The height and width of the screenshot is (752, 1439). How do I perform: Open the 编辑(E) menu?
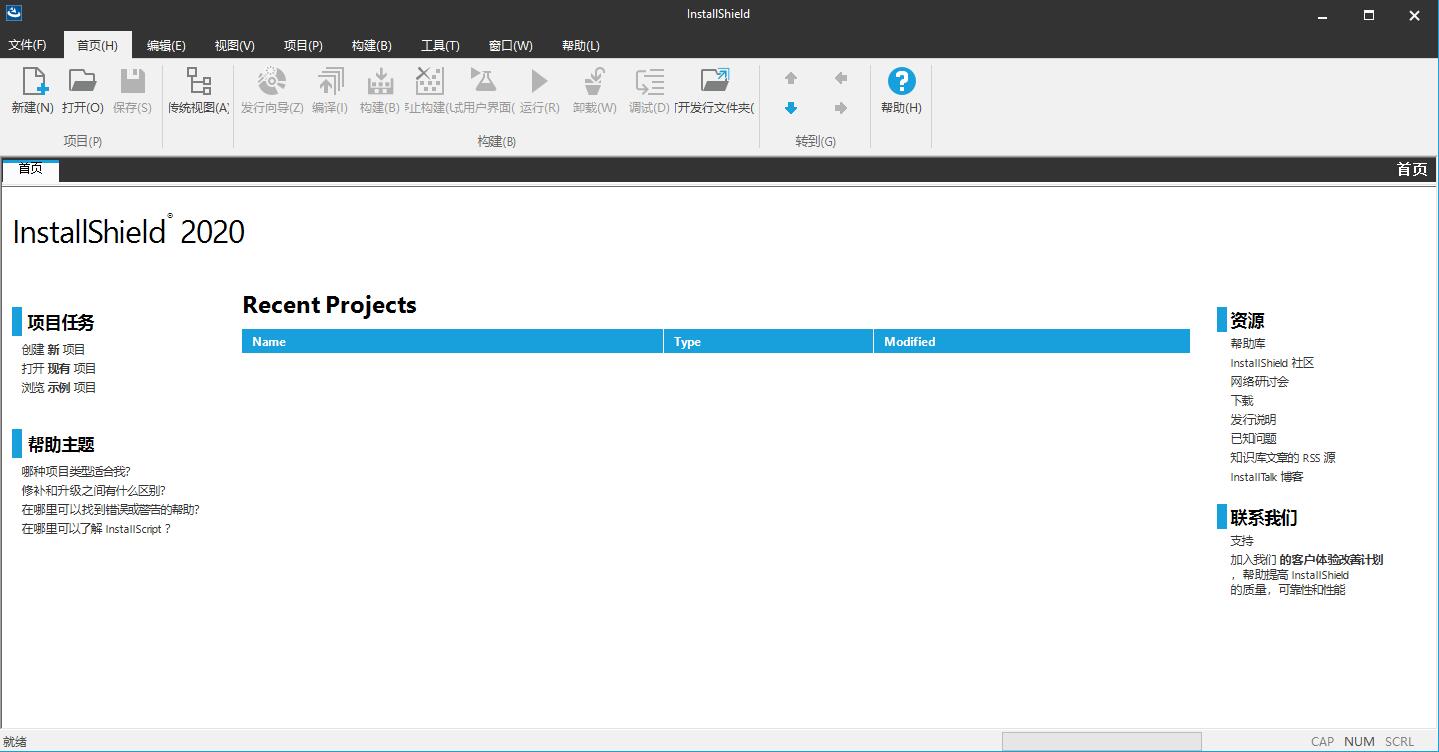click(x=166, y=45)
